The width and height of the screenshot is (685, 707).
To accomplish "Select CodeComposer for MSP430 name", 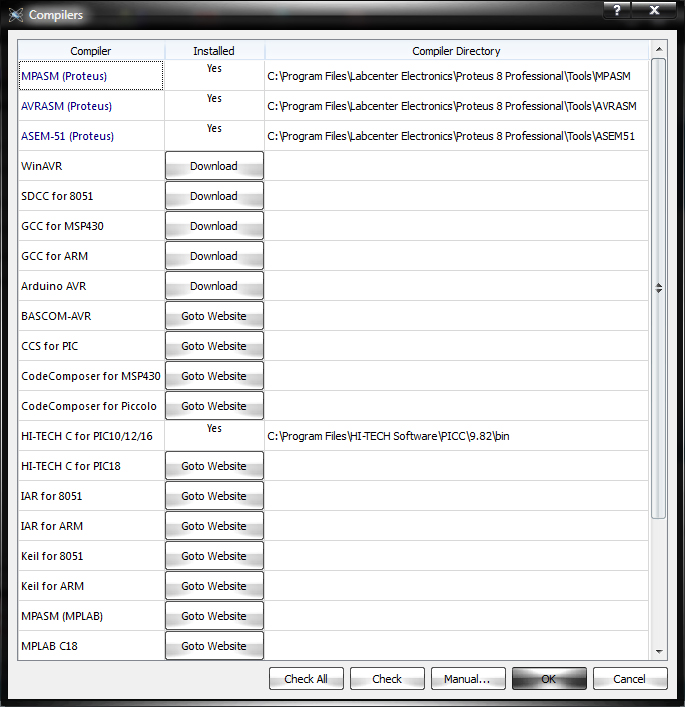I will 91,376.
